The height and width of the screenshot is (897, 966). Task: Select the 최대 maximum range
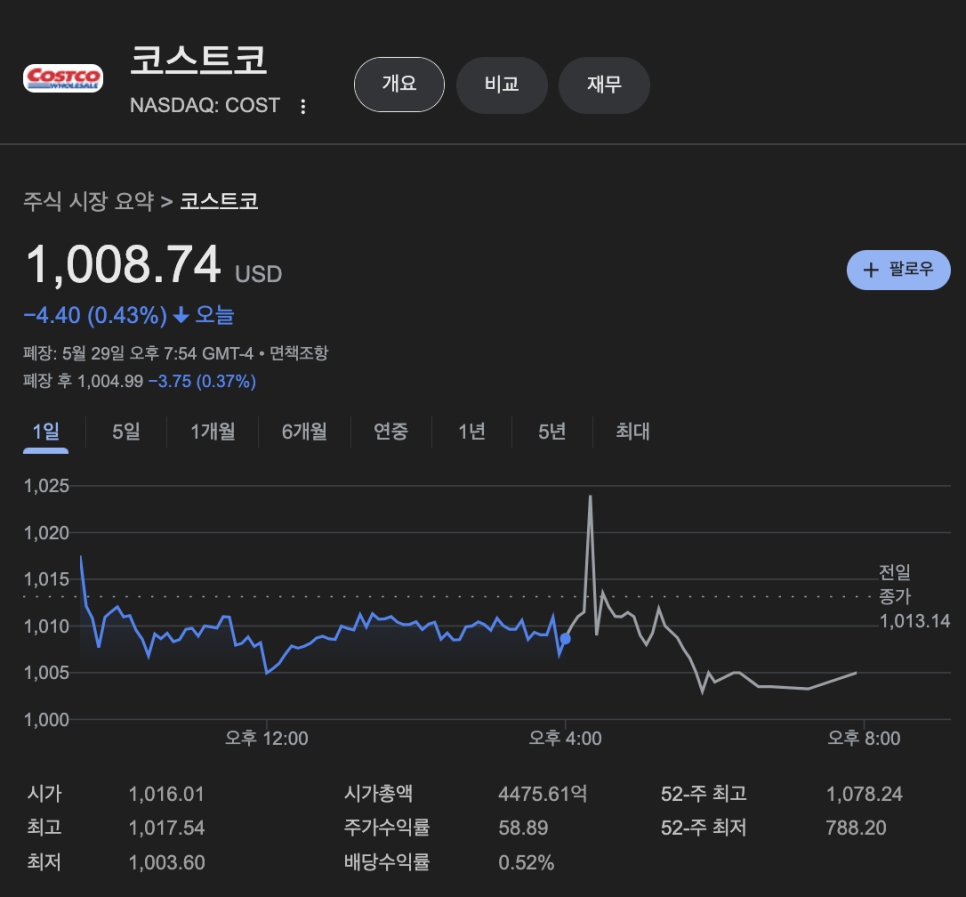[632, 431]
